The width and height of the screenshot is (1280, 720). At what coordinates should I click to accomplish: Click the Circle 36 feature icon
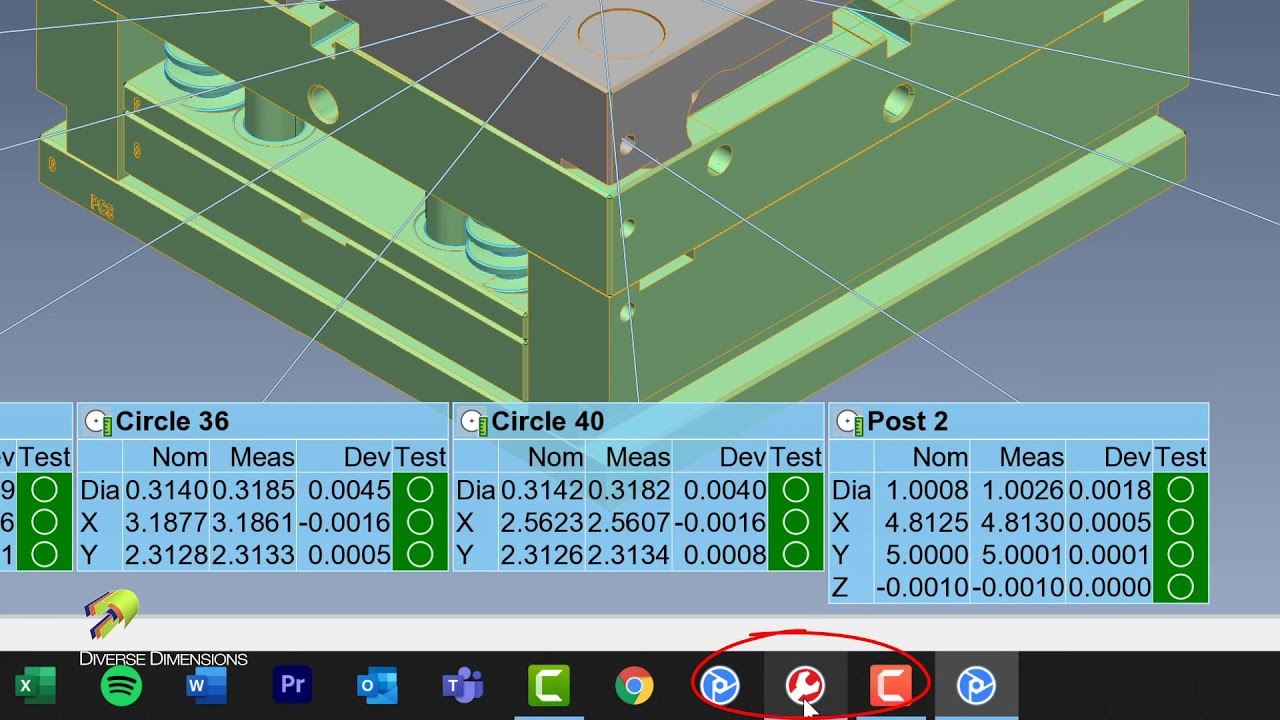click(x=98, y=422)
